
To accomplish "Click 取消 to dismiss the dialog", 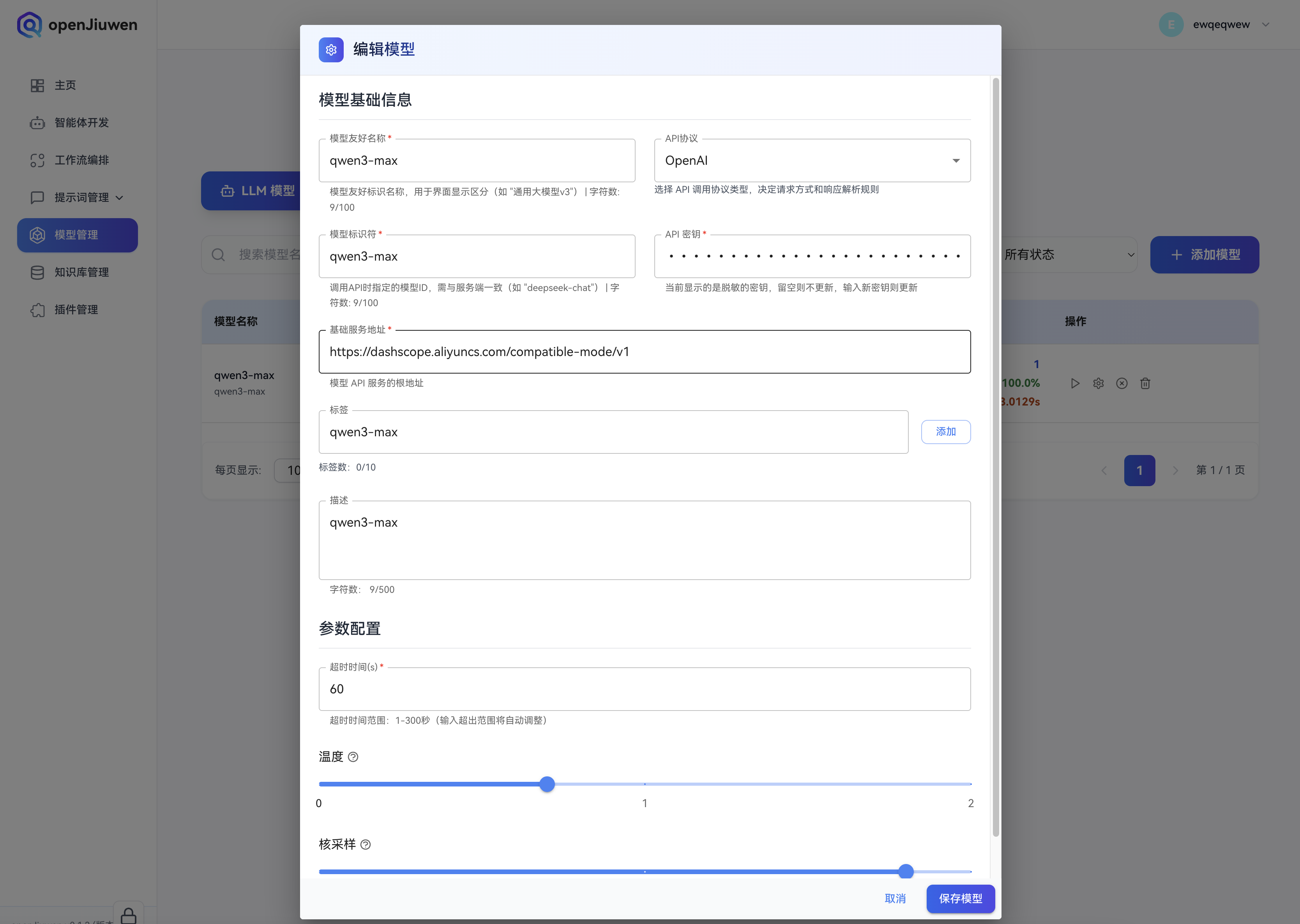I will click(895, 898).
